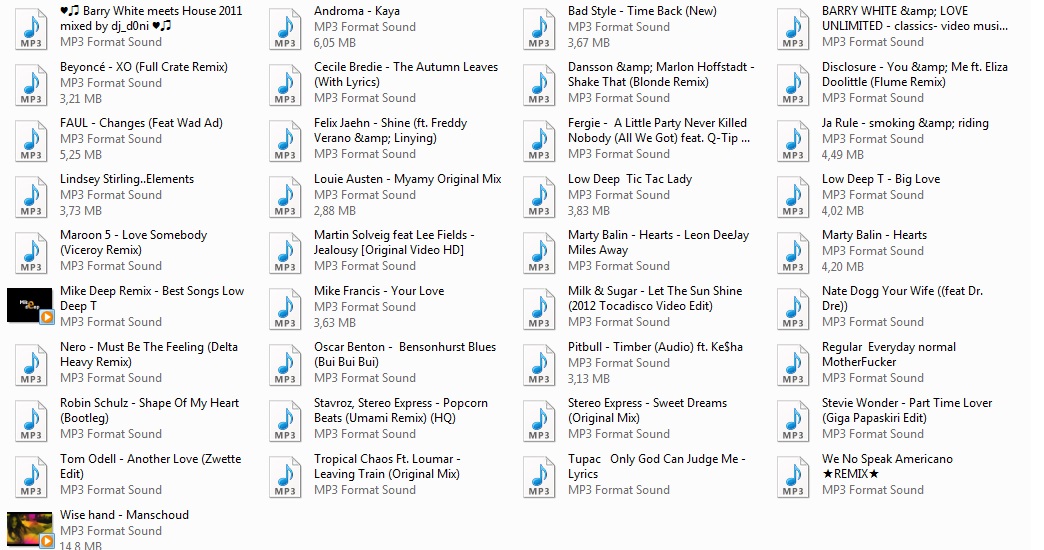Click the 14,8 MB size label
Screen dimensions: 1044x550
pyautogui.click(x=81, y=545)
